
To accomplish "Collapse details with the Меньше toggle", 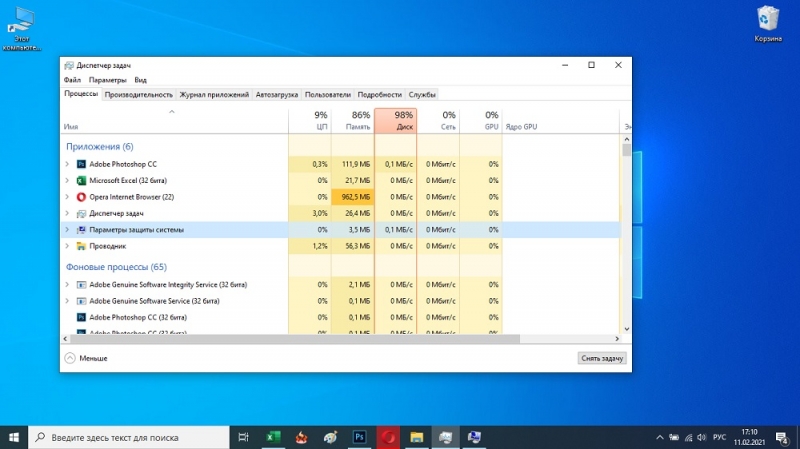I will pos(86,358).
